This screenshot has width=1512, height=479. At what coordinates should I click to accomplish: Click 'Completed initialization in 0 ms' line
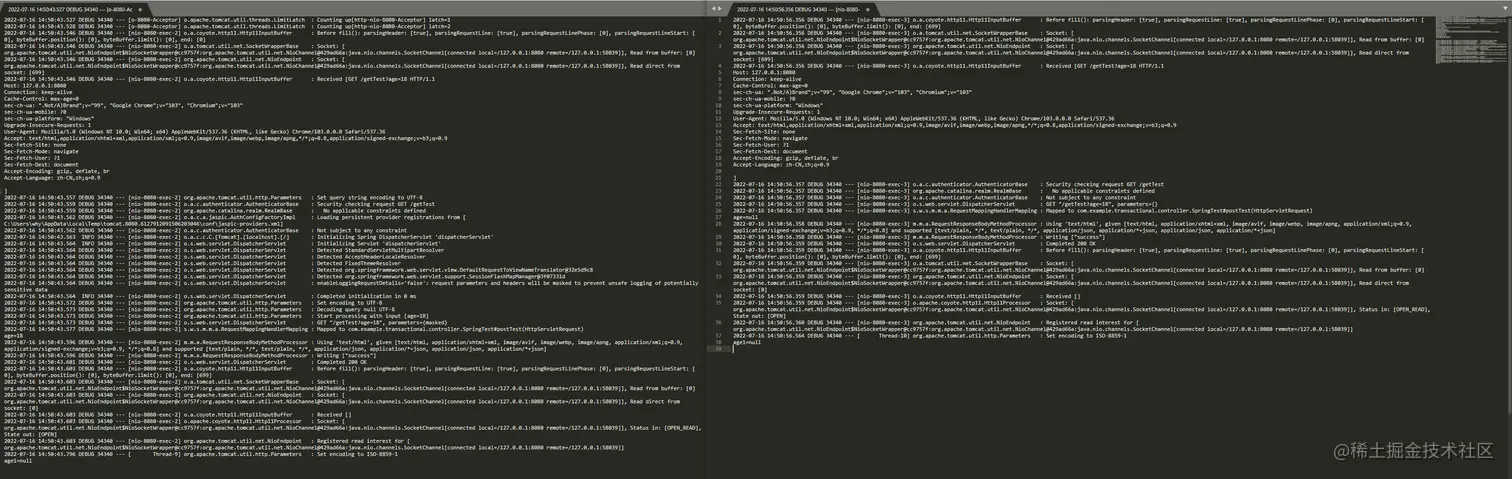[210, 296]
